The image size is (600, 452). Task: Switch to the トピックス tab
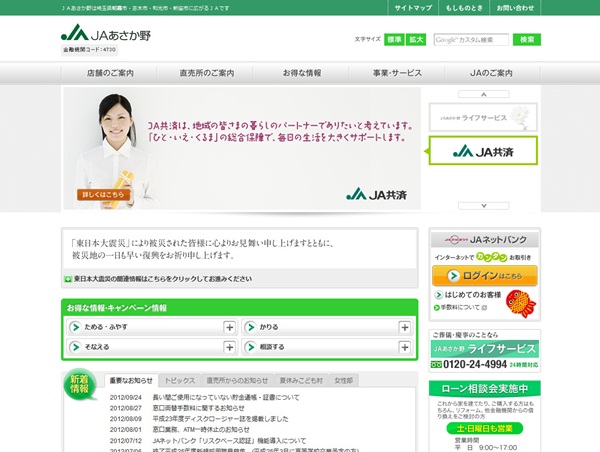point(180,380)
